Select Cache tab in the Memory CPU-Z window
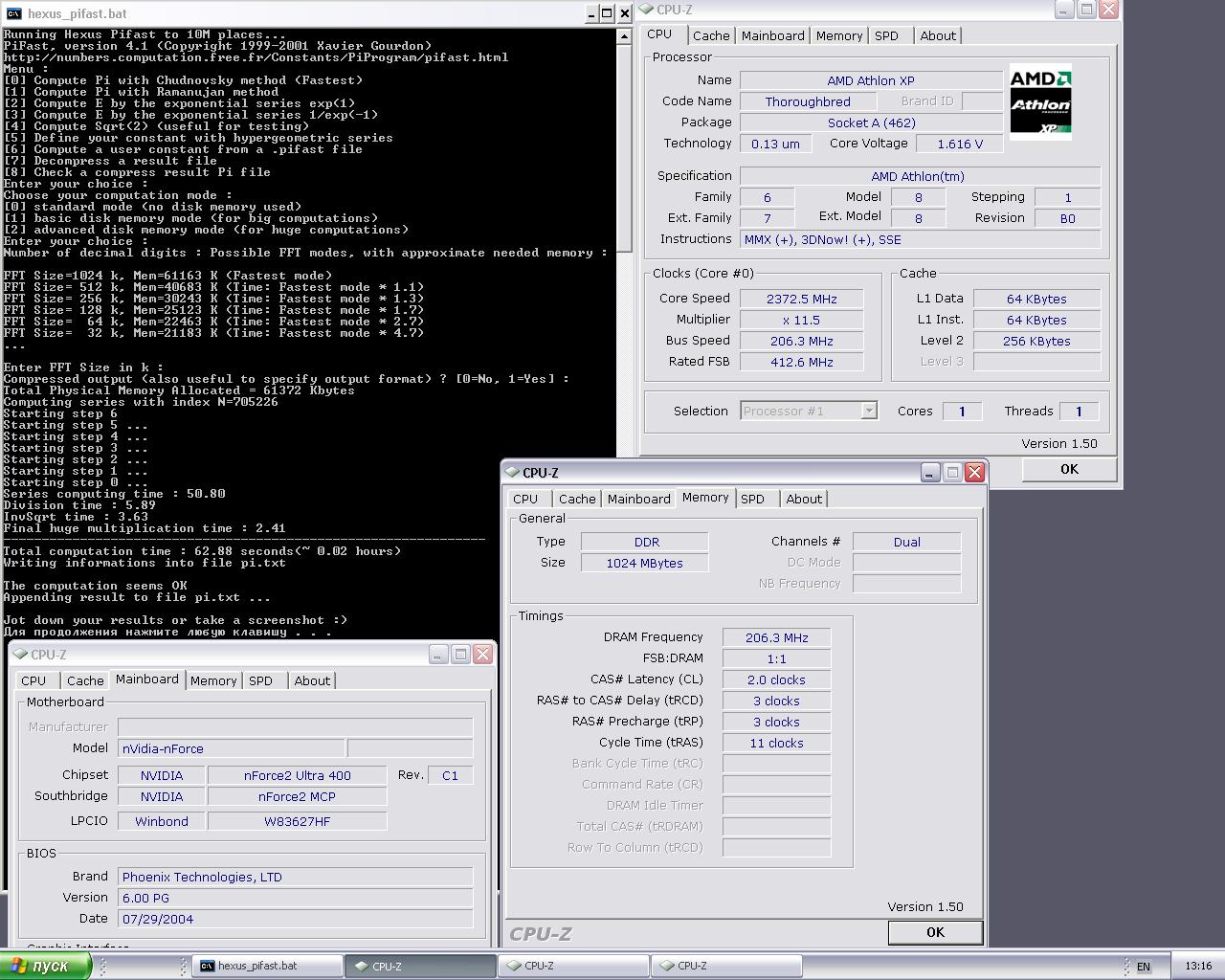Image resolution: width=1225 pixels, height=980 pixels. pos(577,499)
